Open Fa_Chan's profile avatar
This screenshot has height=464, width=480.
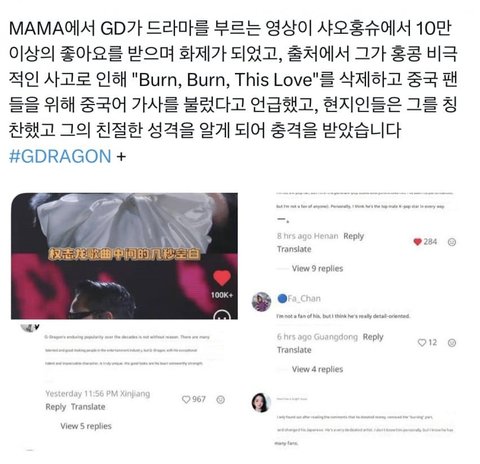pyautogui.click(x=261, y=301)
